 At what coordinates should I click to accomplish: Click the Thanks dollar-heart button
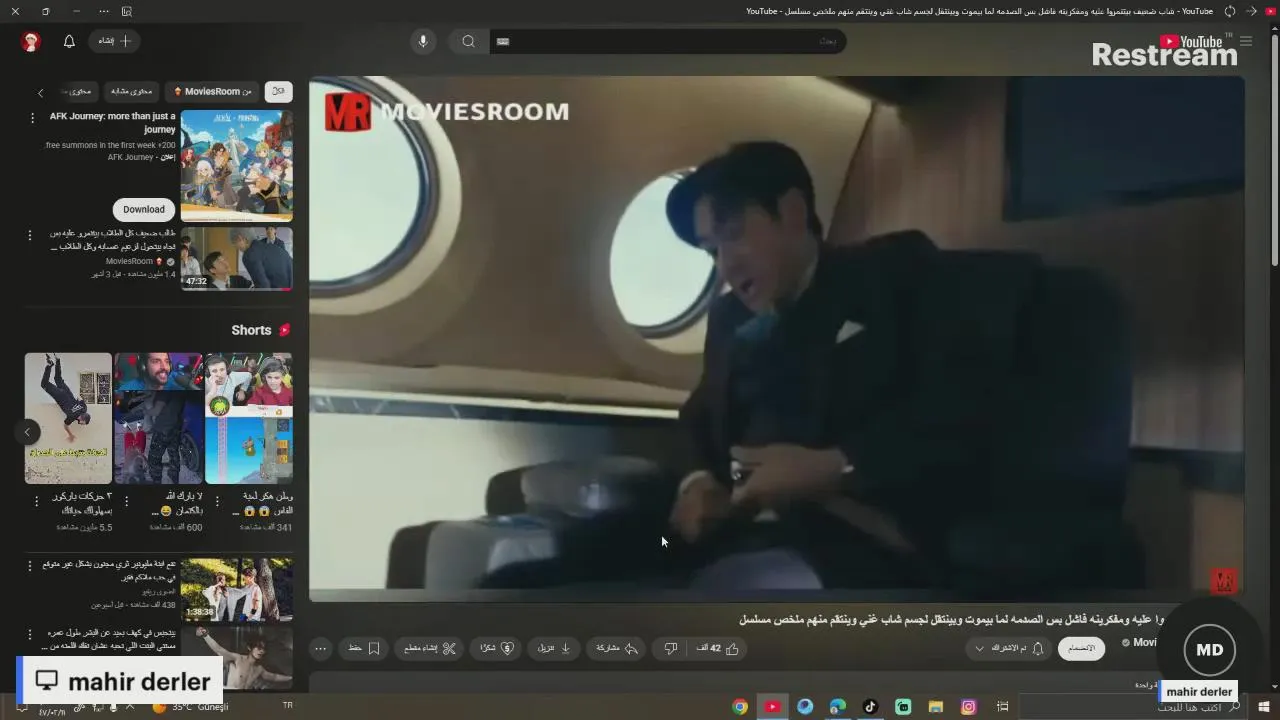tap(497, 648)
